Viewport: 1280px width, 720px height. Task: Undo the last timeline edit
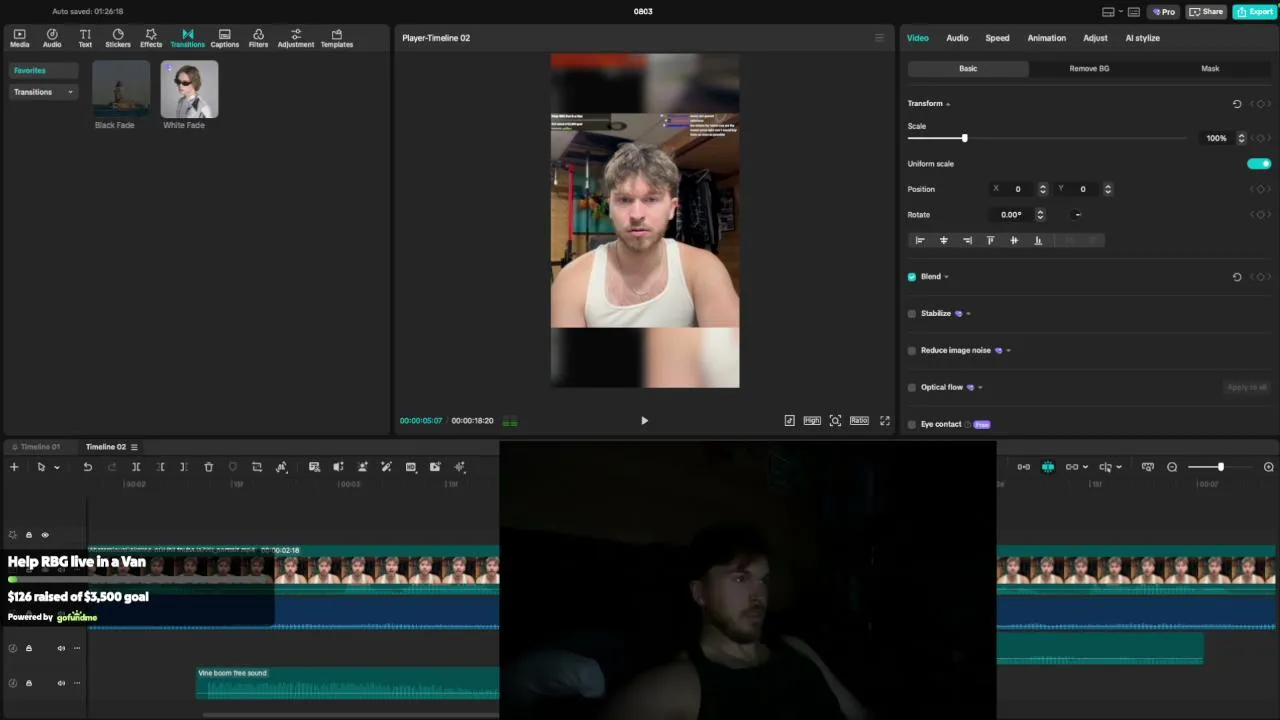point(88,467)
